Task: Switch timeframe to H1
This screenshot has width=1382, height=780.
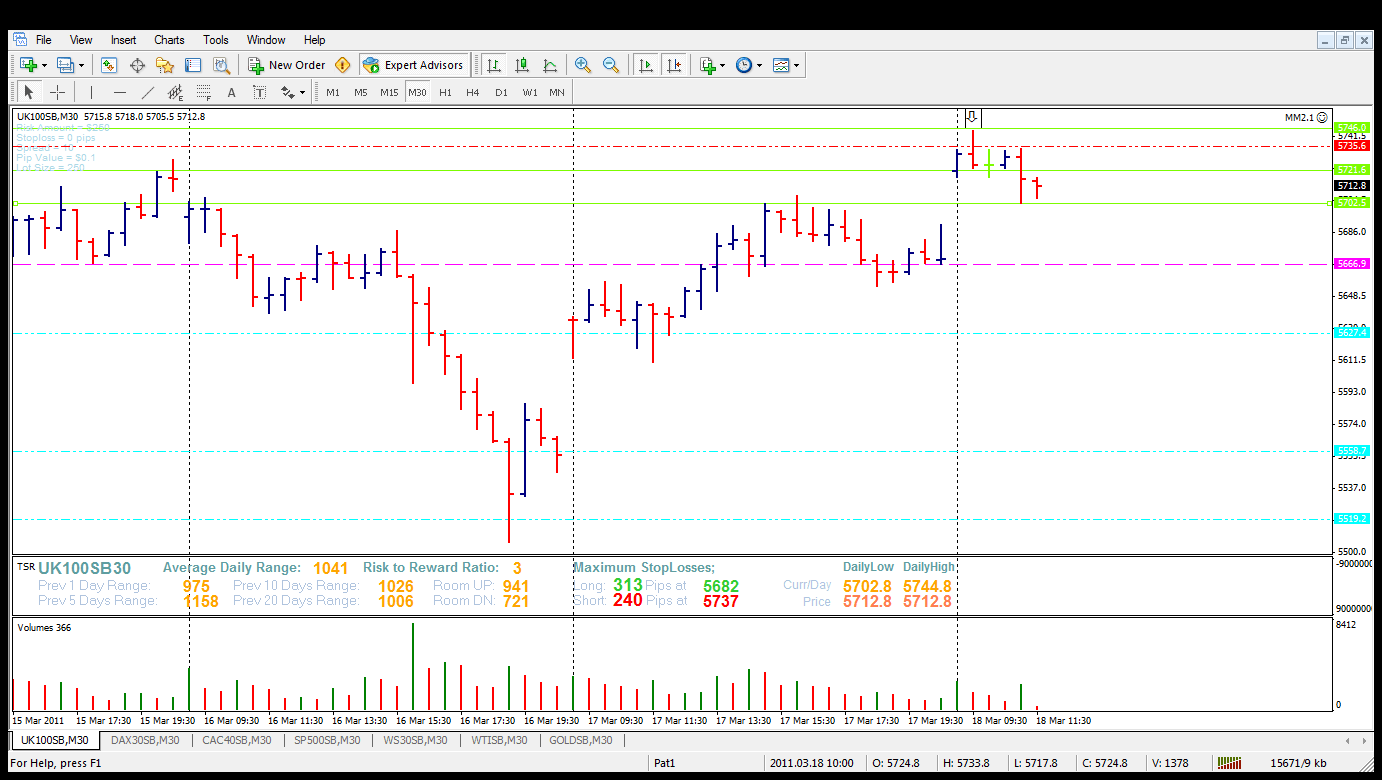Action: pyautogui.click(x=445, y=92)
